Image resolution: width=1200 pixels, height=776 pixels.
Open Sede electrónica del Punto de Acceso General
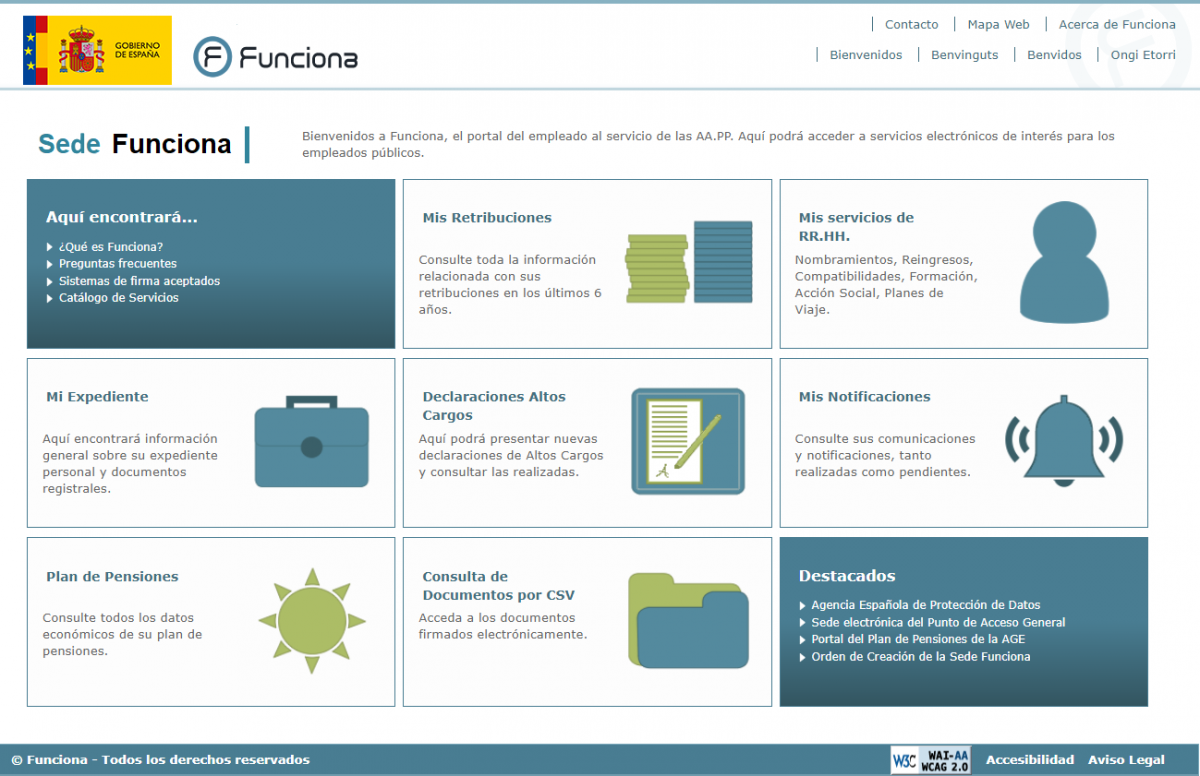tap(938, 622)
